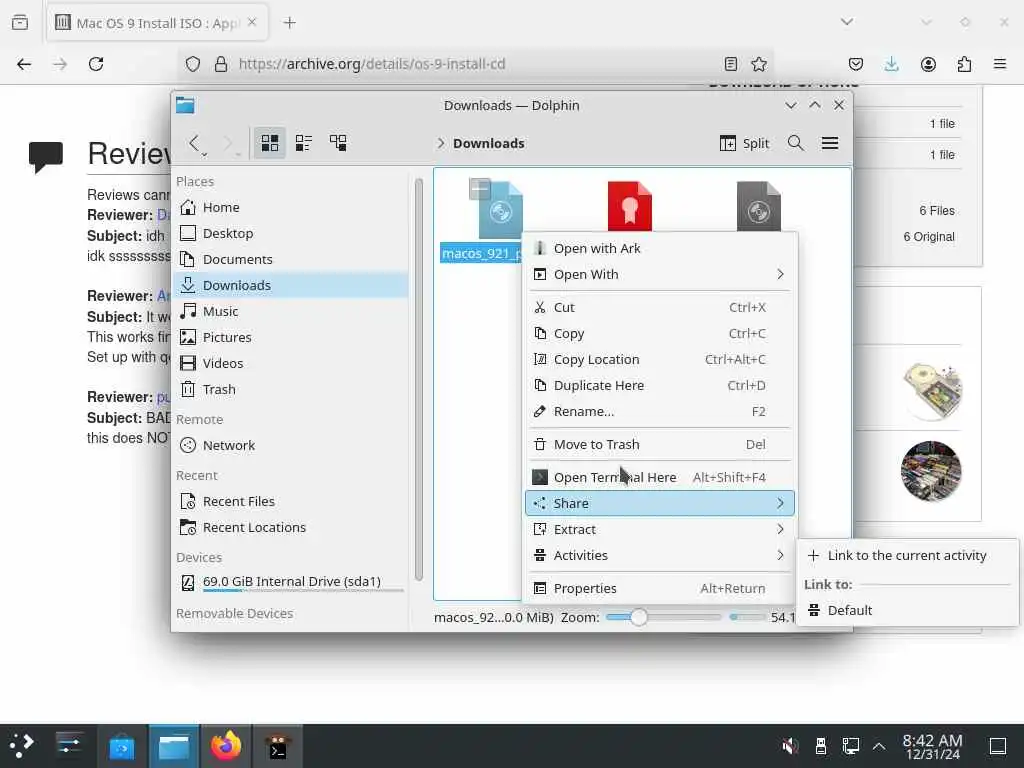The width and height of the screenshot is (1024, 768).
Task: Save page to Pocket
Action: click(x=856, y=64)
